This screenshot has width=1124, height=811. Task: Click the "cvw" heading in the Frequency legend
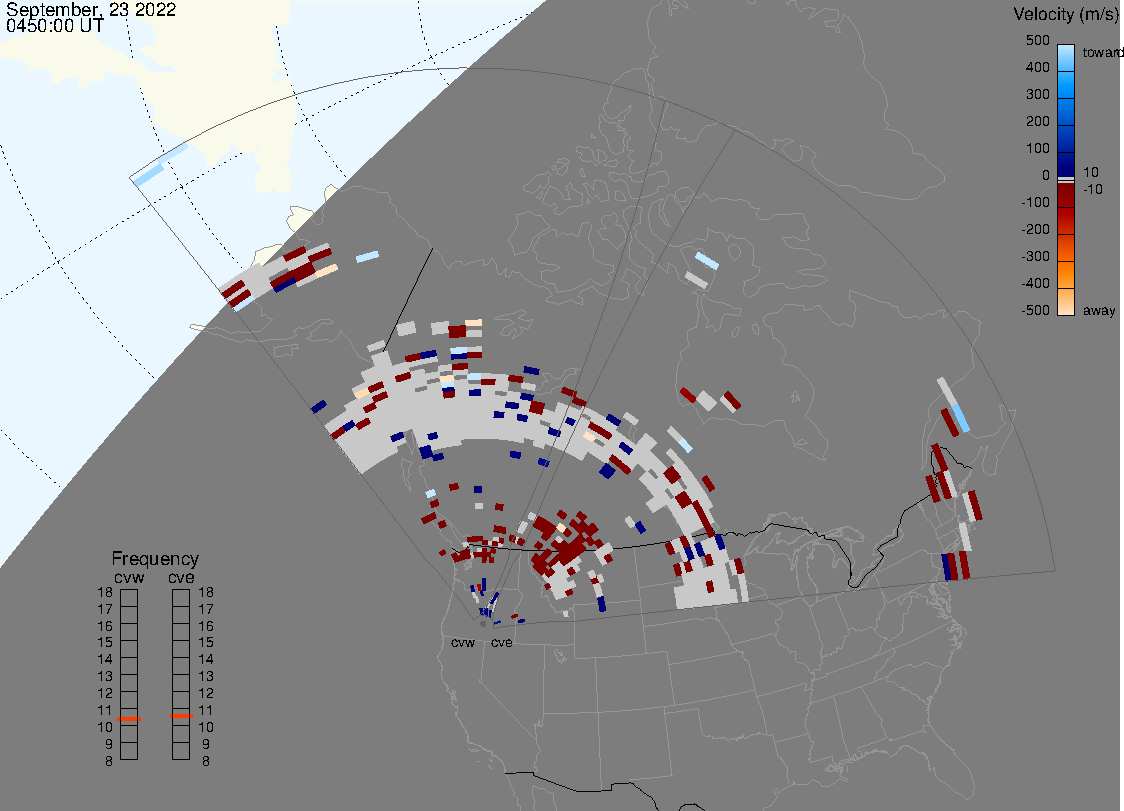(129, 578)
